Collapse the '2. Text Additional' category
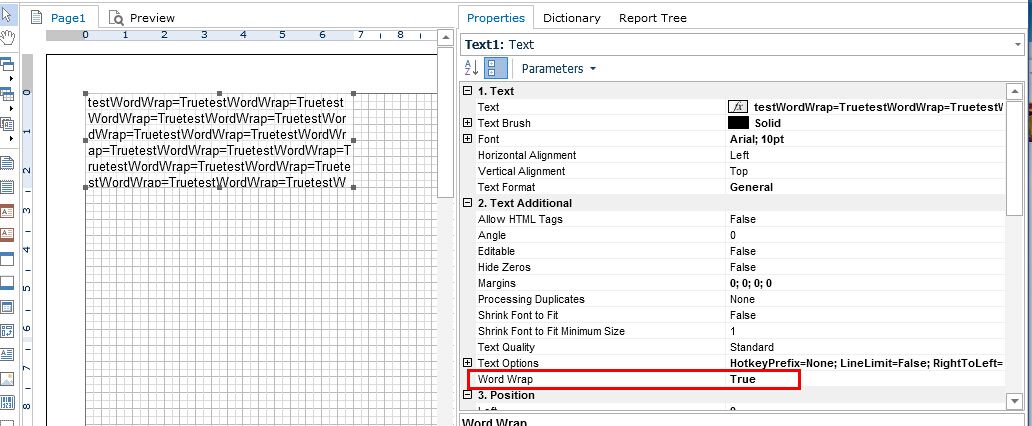This screenshot has width=1032, height=426. pos(467,203)
